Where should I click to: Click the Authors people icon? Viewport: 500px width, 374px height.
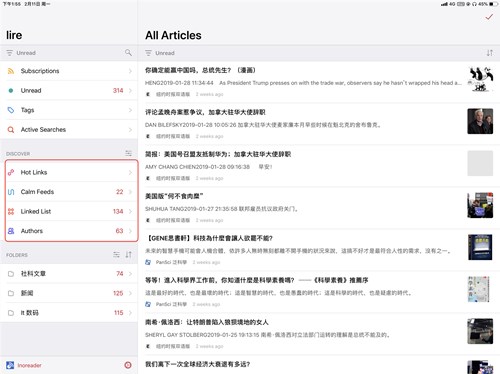[11, 231]
